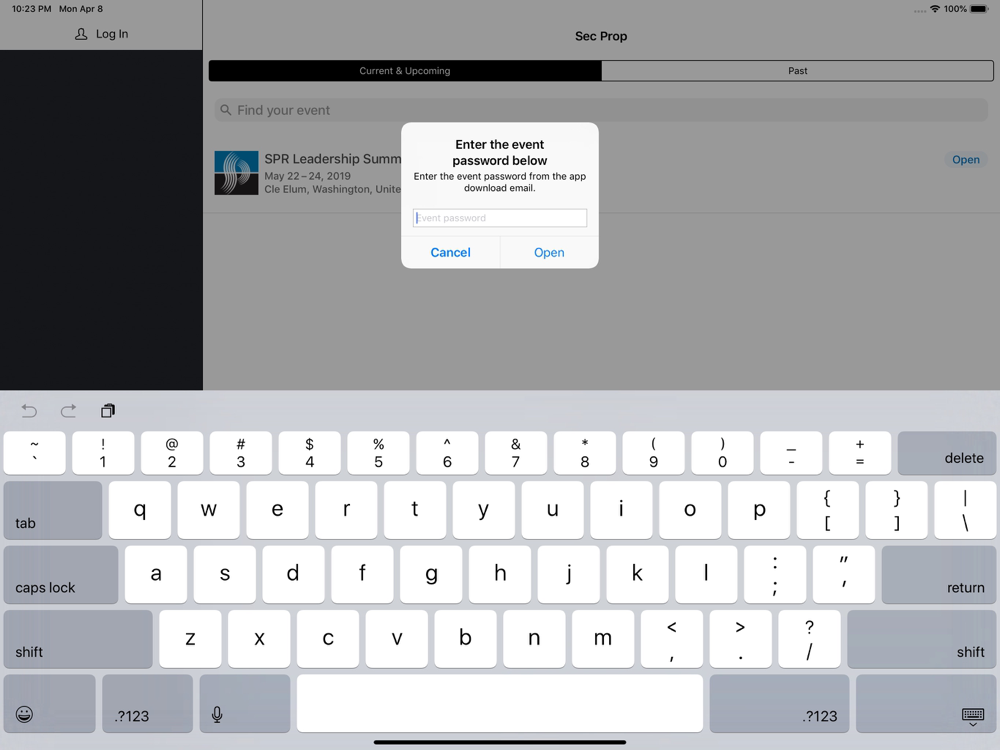Tap the 1 / exclamation key
The height and width of the screenshot is (750, 1000).
(x=103, y=453)
